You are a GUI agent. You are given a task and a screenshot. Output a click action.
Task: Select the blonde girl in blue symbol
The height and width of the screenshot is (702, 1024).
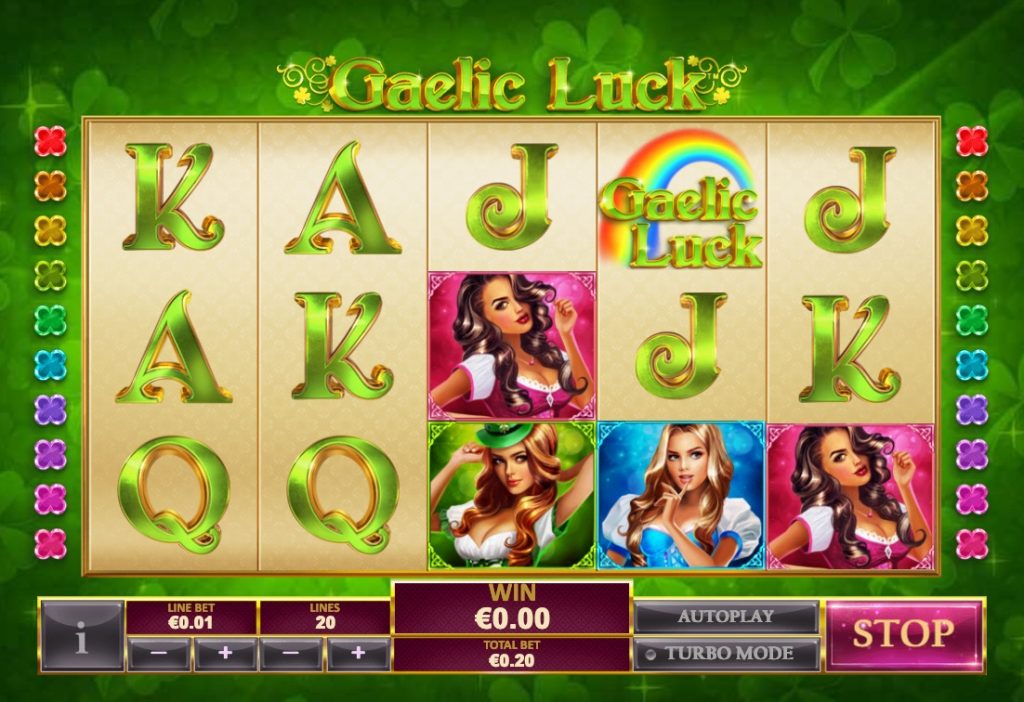tap(681, 495)
